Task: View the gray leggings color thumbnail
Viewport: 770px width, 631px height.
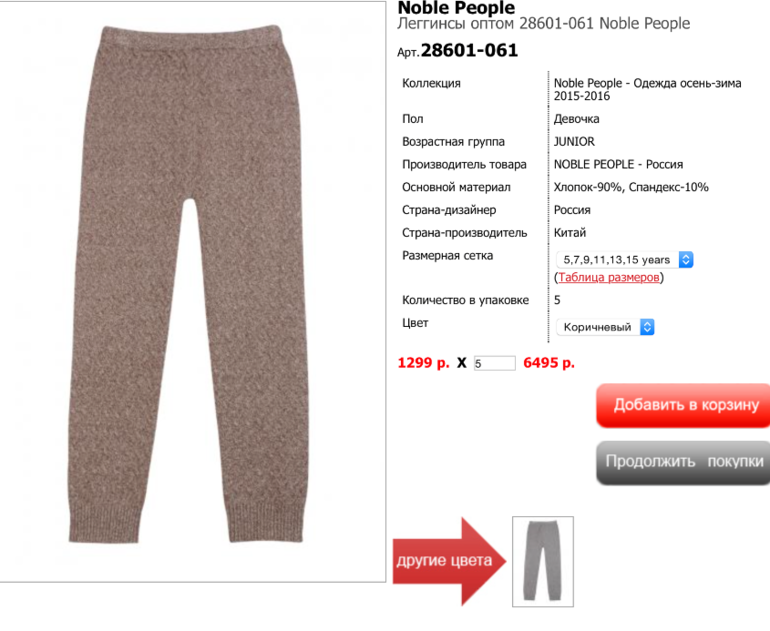Action: point(543,561)
